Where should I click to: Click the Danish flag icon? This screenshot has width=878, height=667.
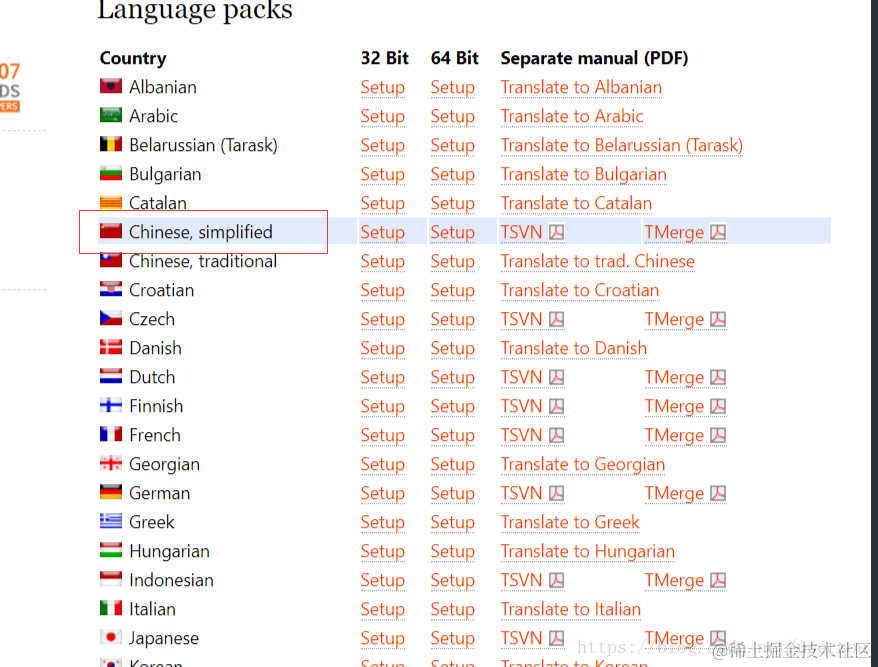(x=111, y=347)
